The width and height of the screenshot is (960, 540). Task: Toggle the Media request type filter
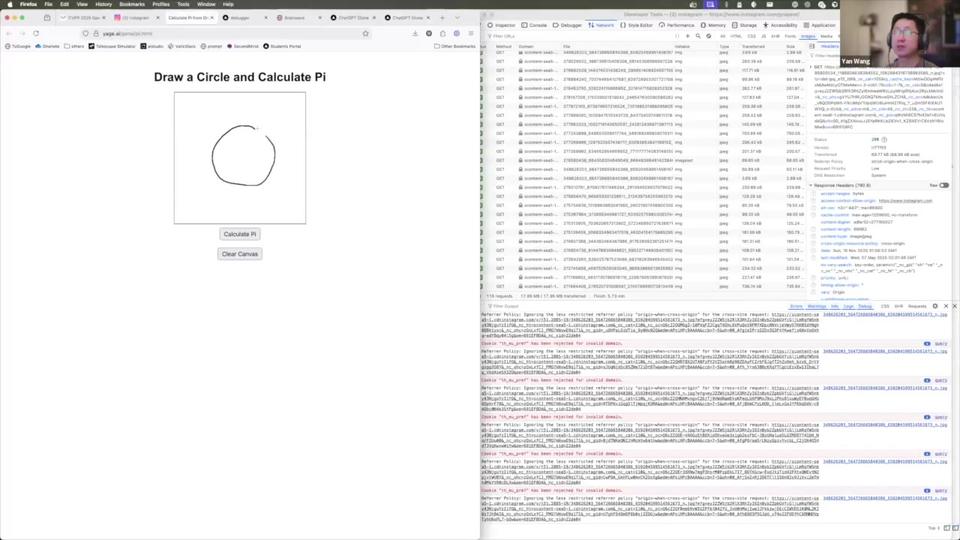[826, 36]
